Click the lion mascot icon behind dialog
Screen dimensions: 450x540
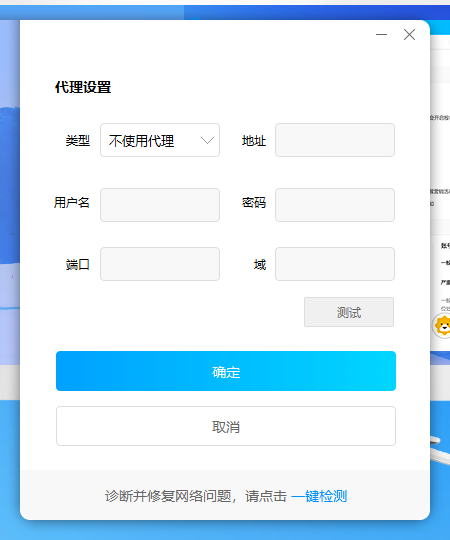coord(442,325)
